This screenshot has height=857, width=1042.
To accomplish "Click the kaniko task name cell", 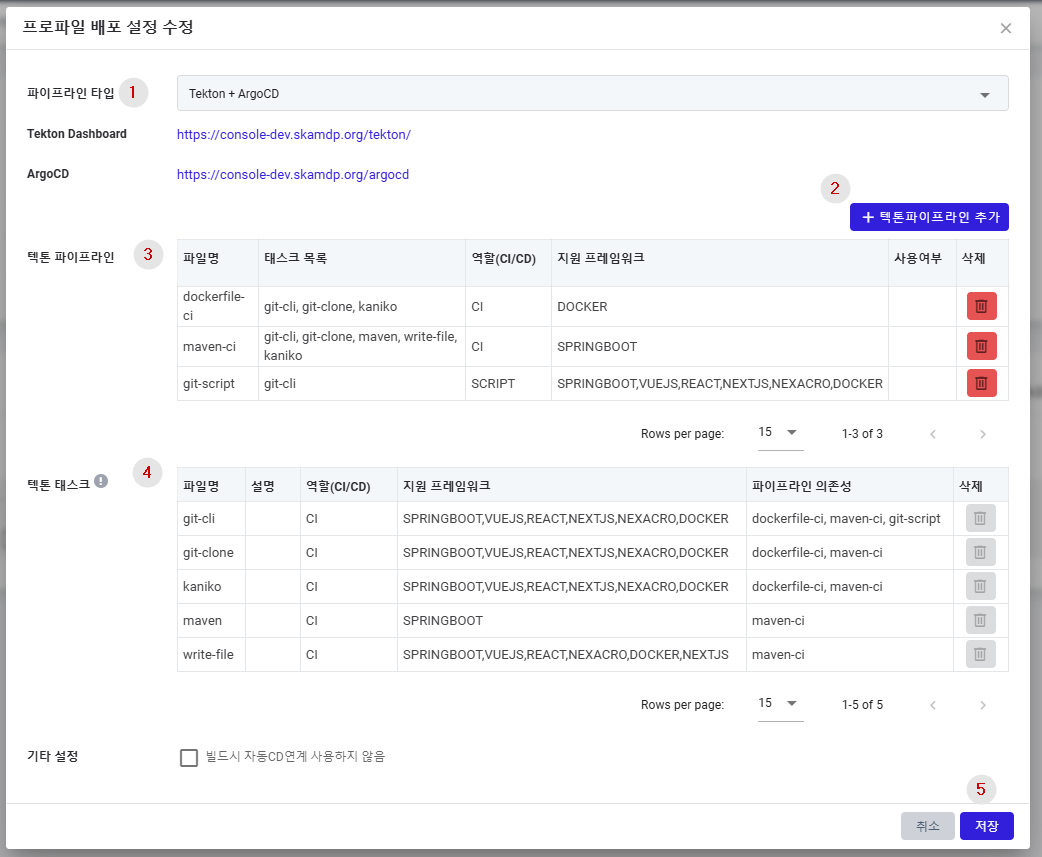I will click(211, 586).
